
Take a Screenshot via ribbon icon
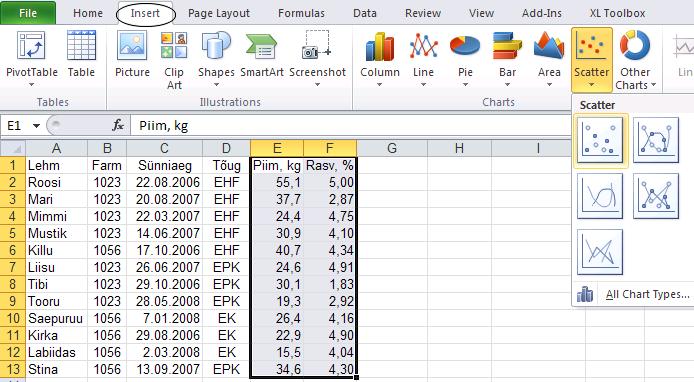click(x=317, y=45)
